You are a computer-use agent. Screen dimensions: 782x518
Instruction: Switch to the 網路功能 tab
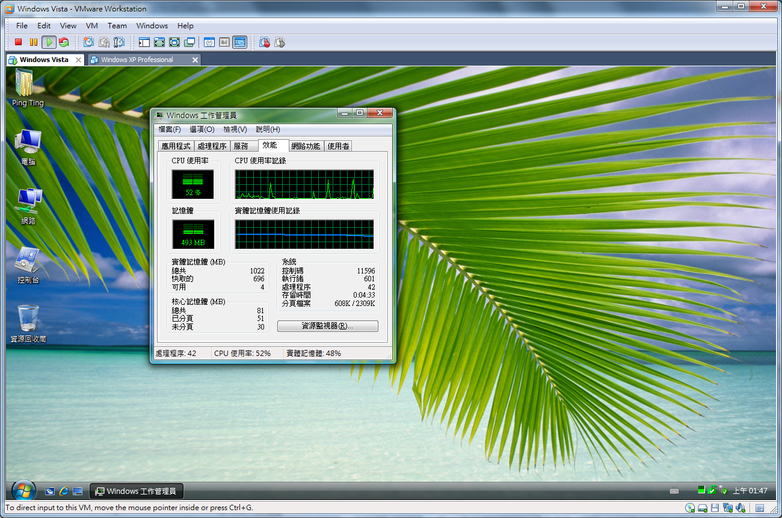click(306, 146)
